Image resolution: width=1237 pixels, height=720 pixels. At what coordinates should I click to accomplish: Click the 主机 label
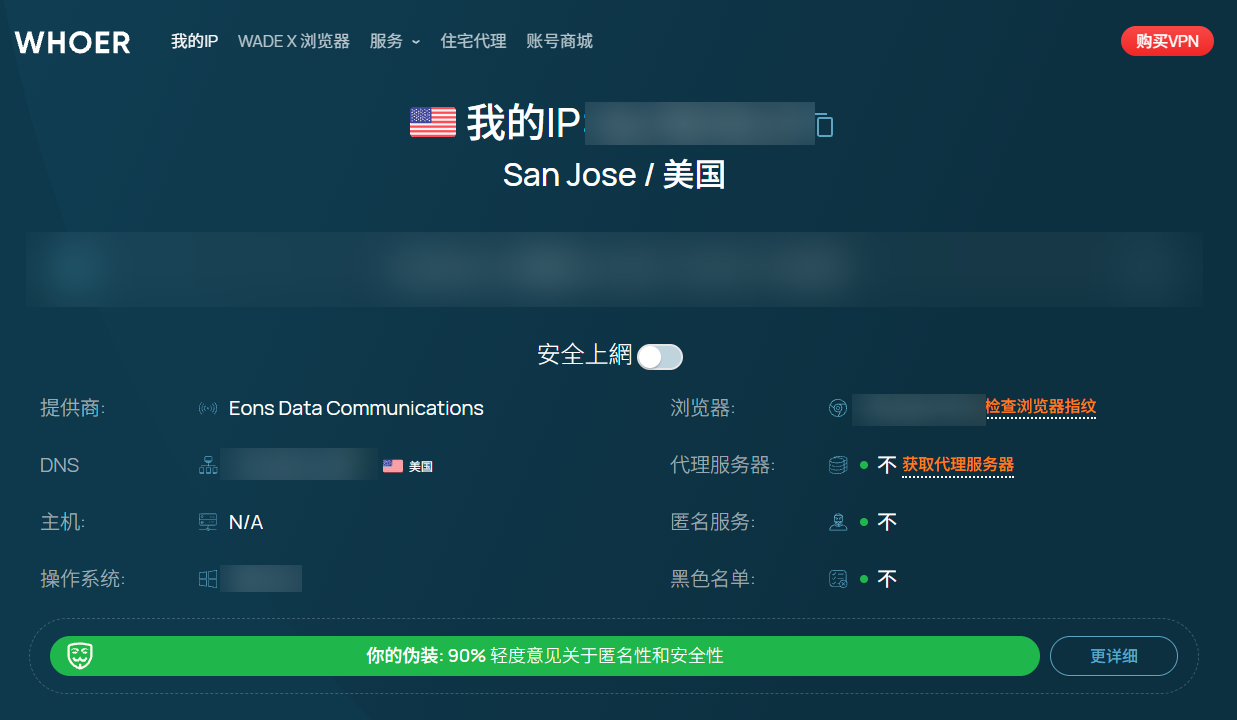pyautogui.click(x=63, y=522)
